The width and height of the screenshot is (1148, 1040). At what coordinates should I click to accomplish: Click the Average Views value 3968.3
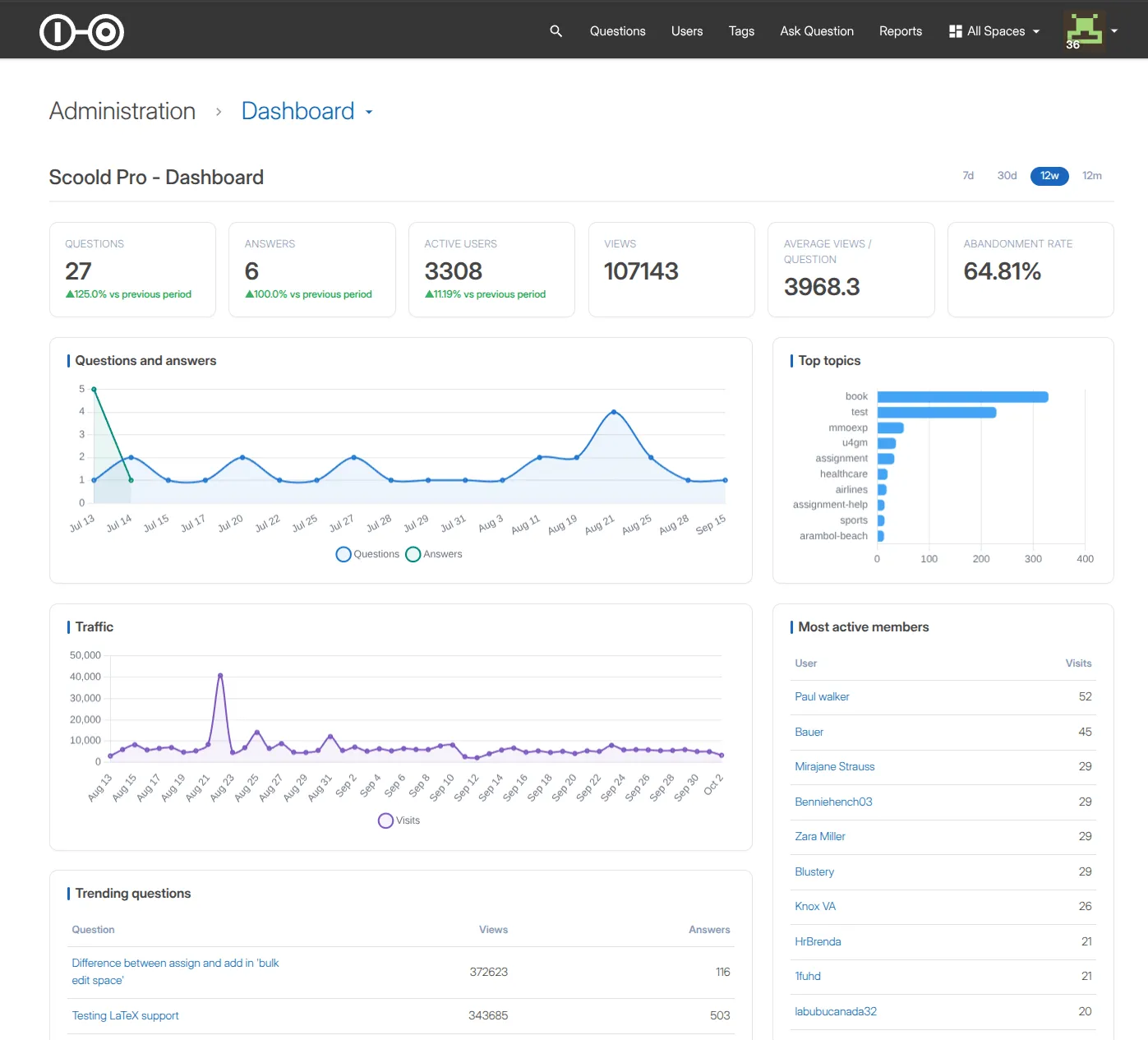coord(822,287)
